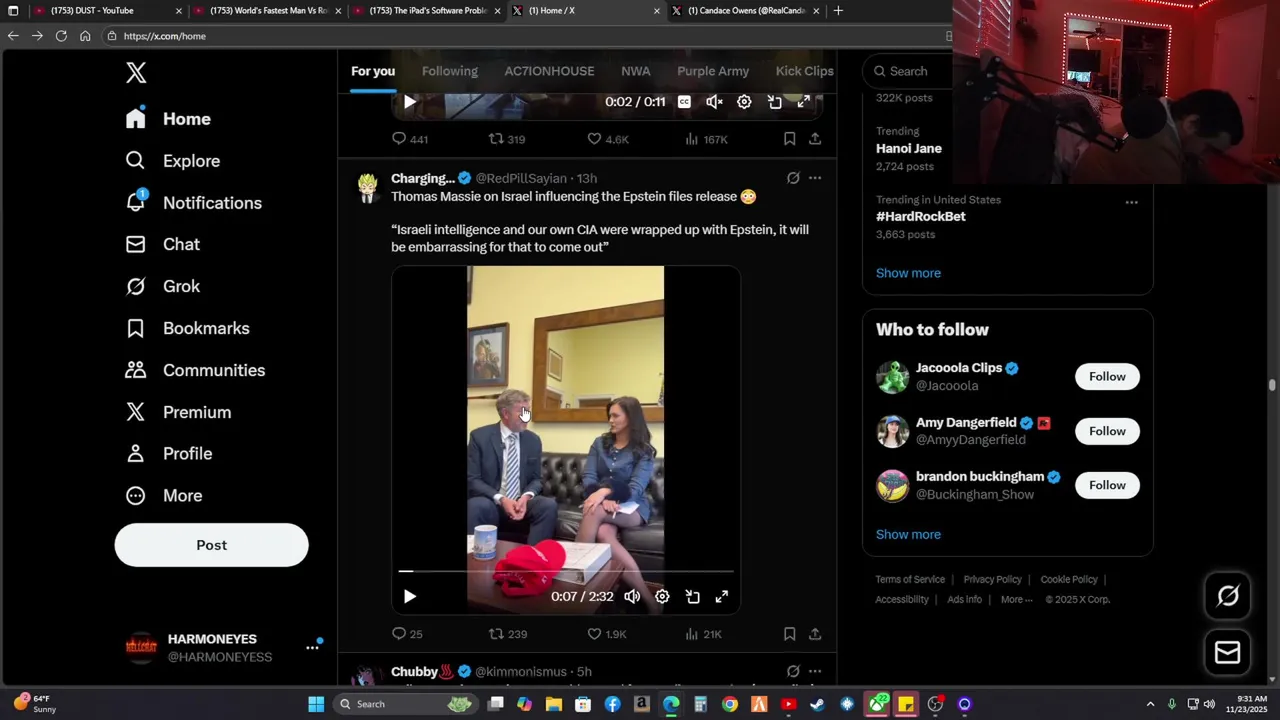Like the post with 1.9K likes
Image resolution: width=1280 pixels, height=720 pixels.
[606, 634]
